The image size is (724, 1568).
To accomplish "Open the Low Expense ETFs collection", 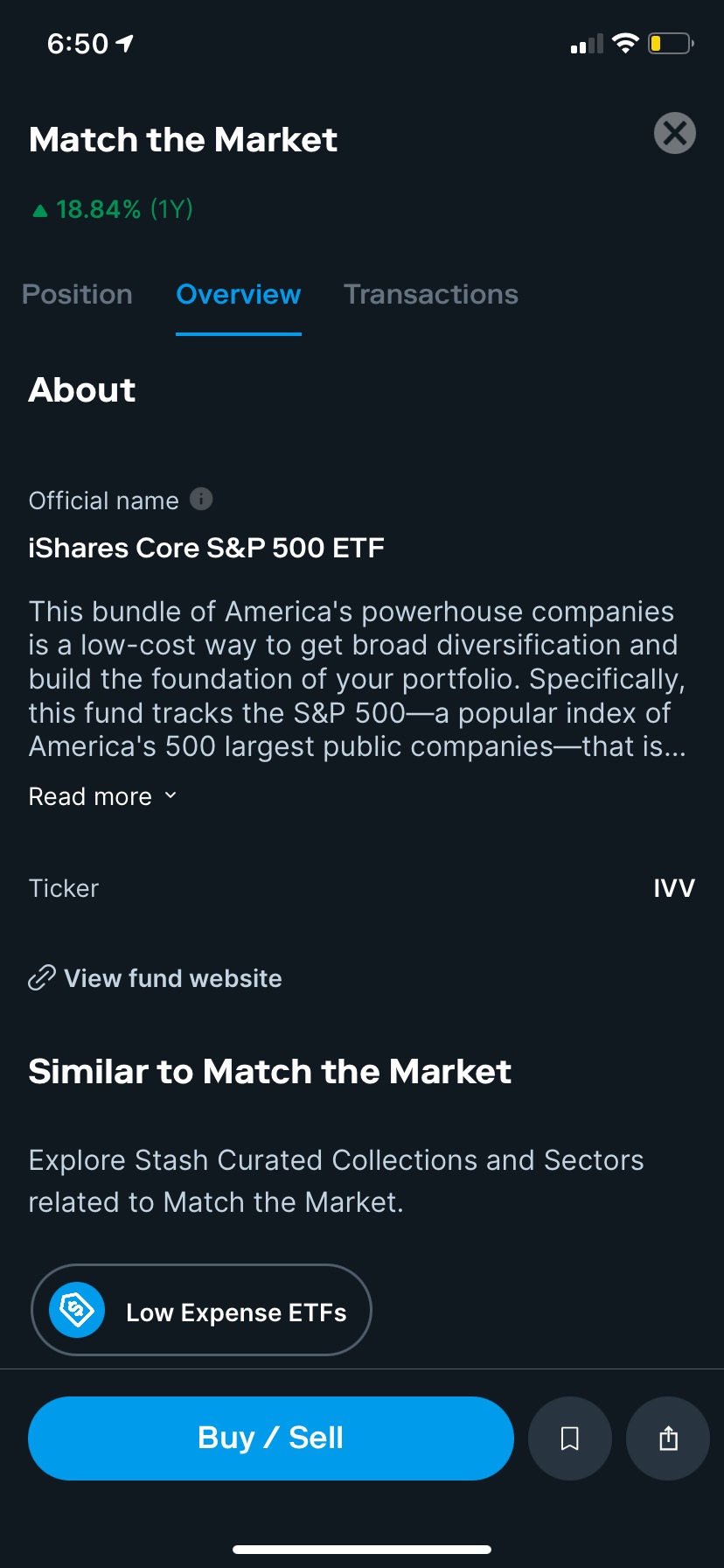I will coord(202,1310).
